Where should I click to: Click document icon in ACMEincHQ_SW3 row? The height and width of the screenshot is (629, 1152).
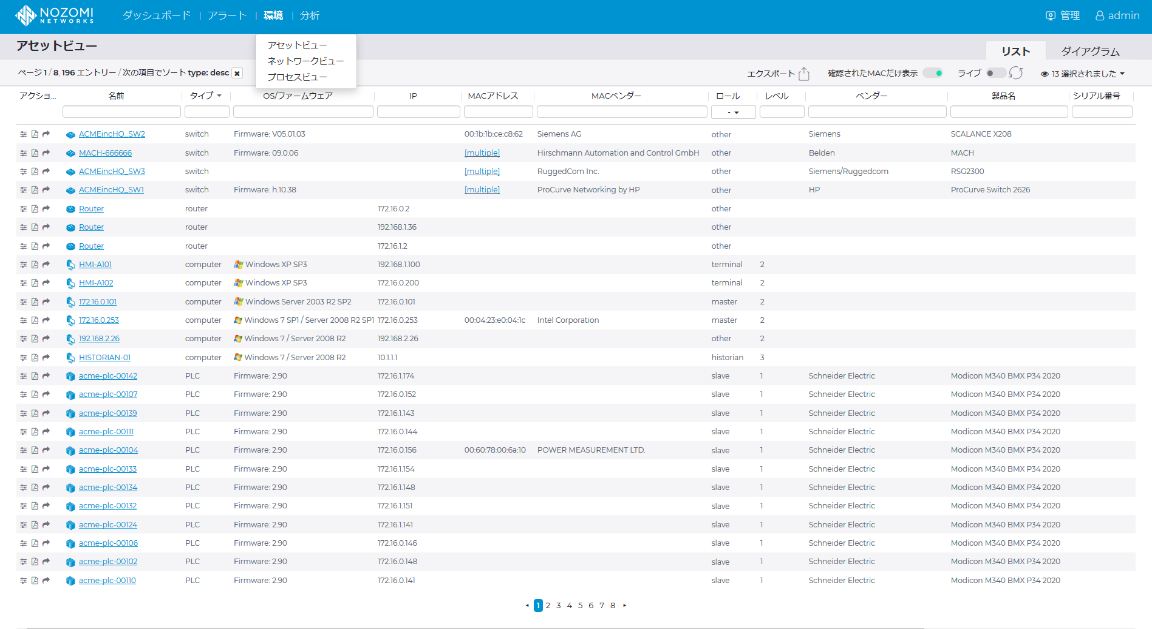click(x=35, y=171)
